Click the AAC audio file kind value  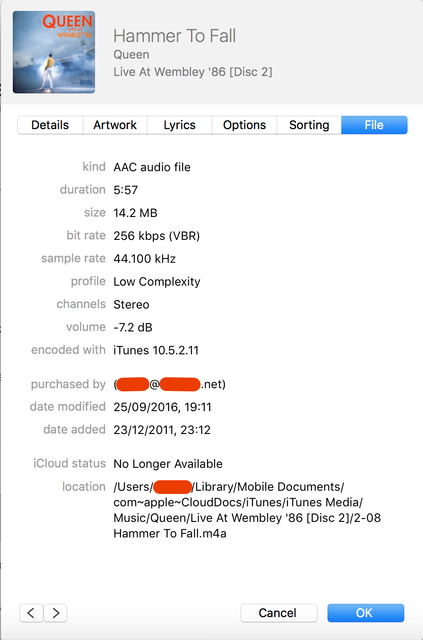click(x=152, y=167)
